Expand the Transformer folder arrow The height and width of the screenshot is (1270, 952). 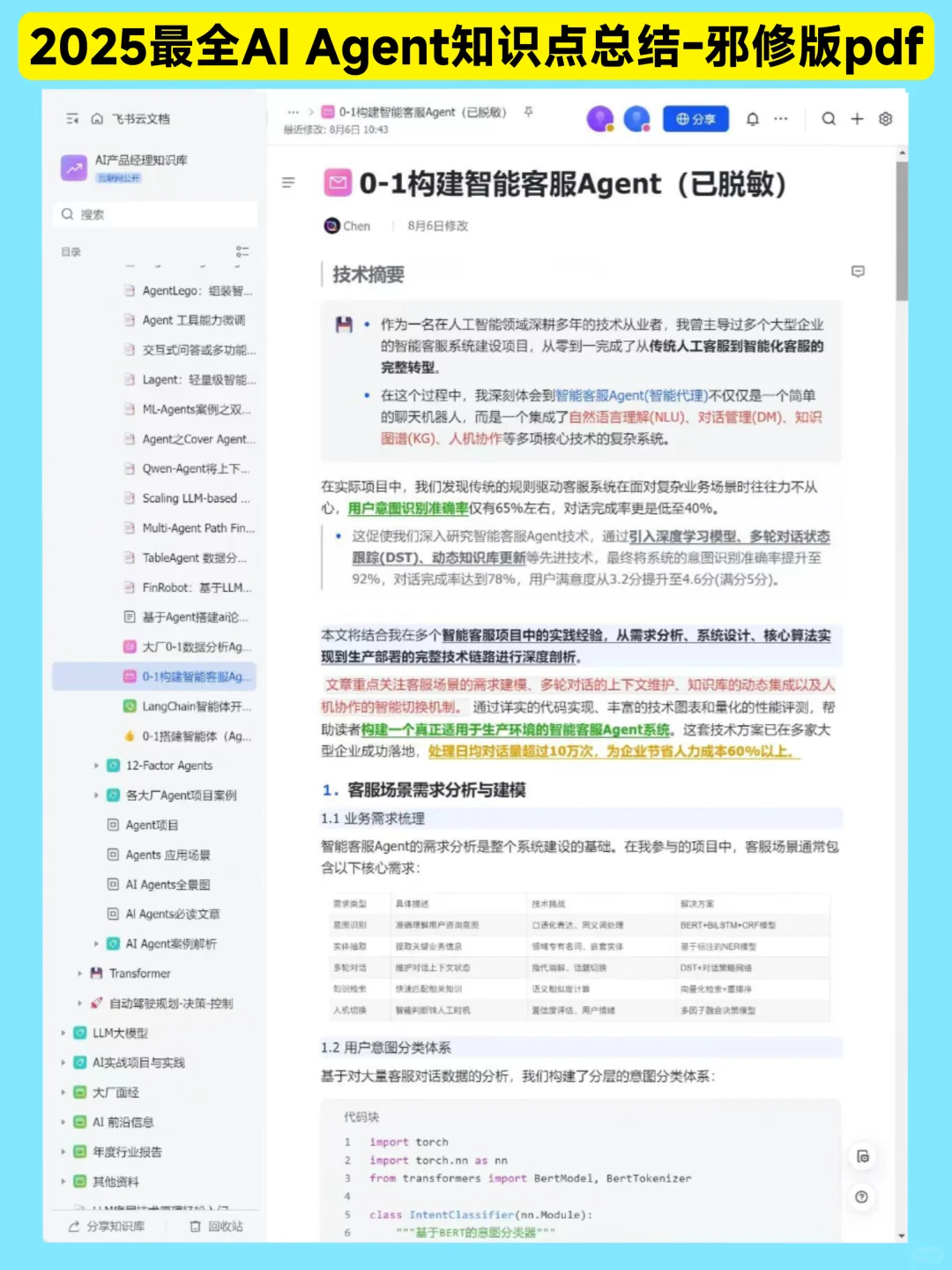[x=79, y=974]
